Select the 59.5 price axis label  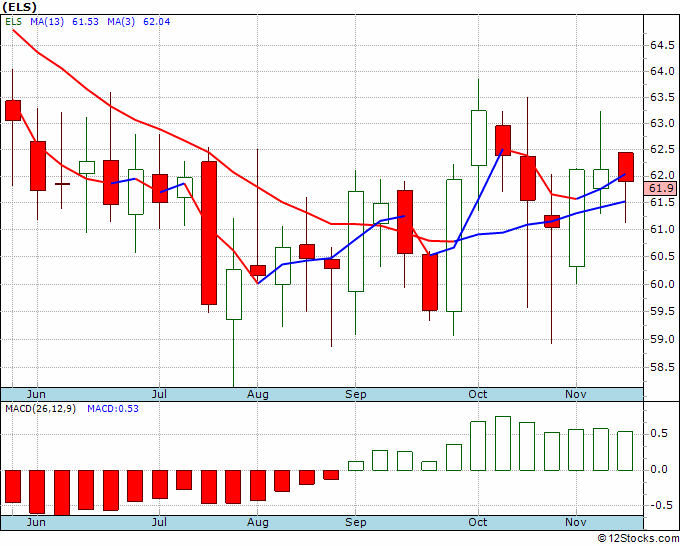[662, 311]
